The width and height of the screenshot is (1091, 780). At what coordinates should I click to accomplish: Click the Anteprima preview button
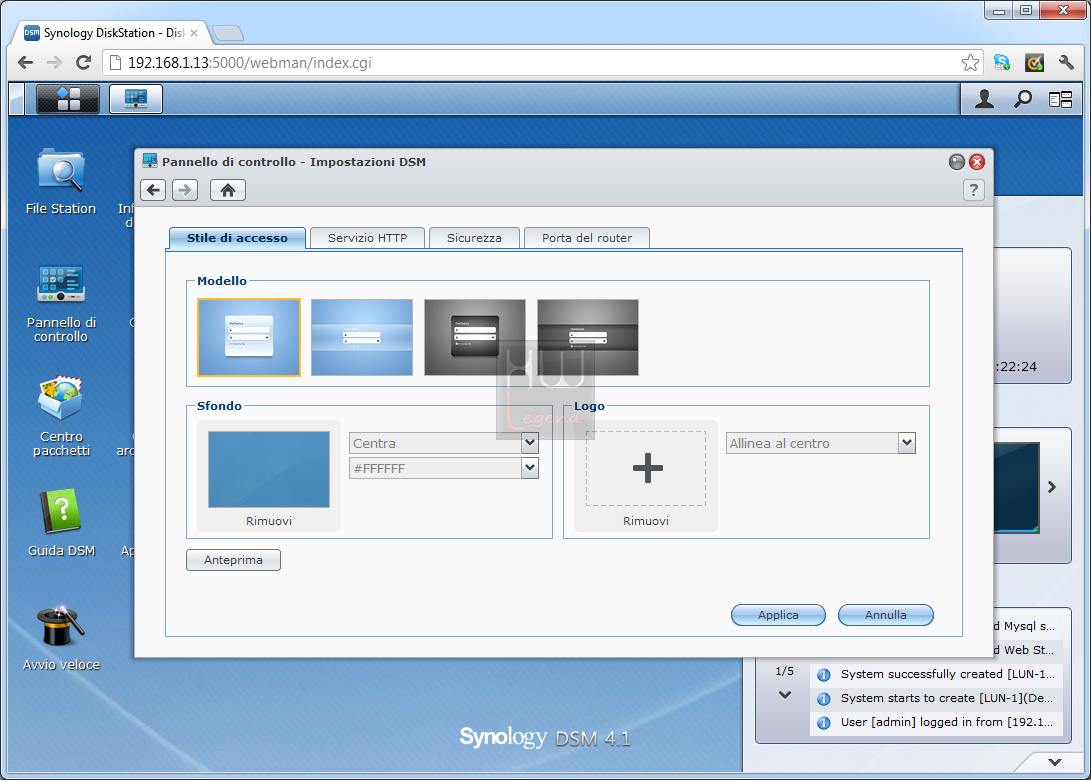click(233, 560)
